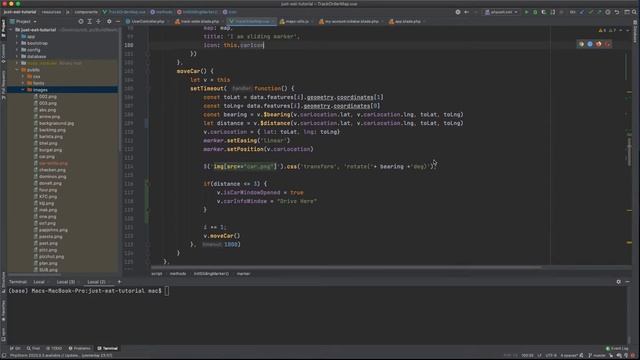640x360 pixels.
Task: Click the green Run button in toolbar
Action: pyautogui.click(x=527, y=12)
